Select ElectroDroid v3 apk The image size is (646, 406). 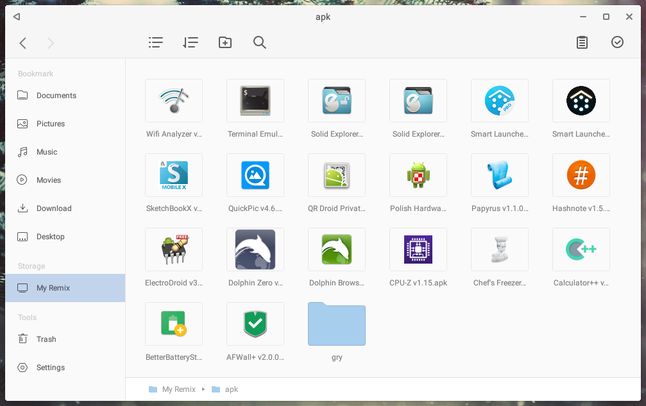[x=174, y=249]
